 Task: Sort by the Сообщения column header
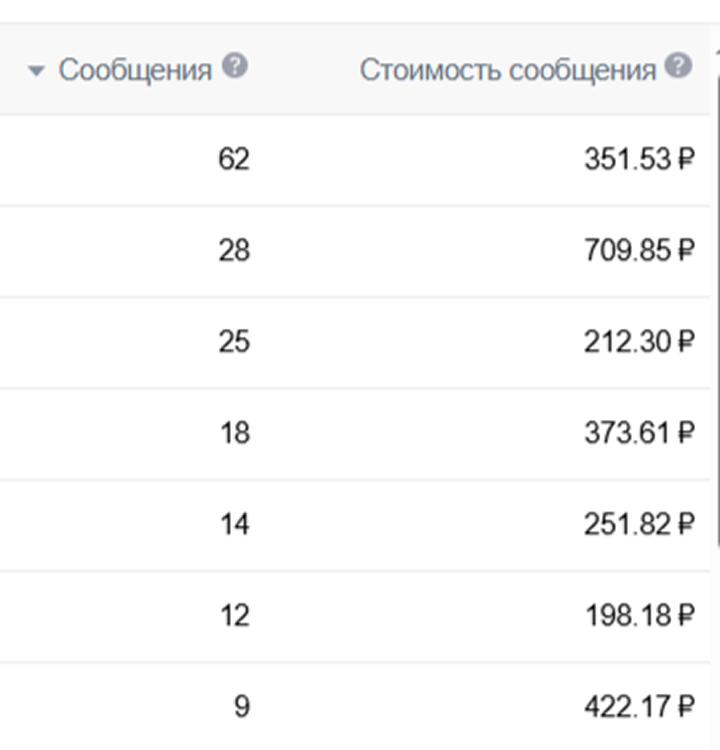(135, 70)
